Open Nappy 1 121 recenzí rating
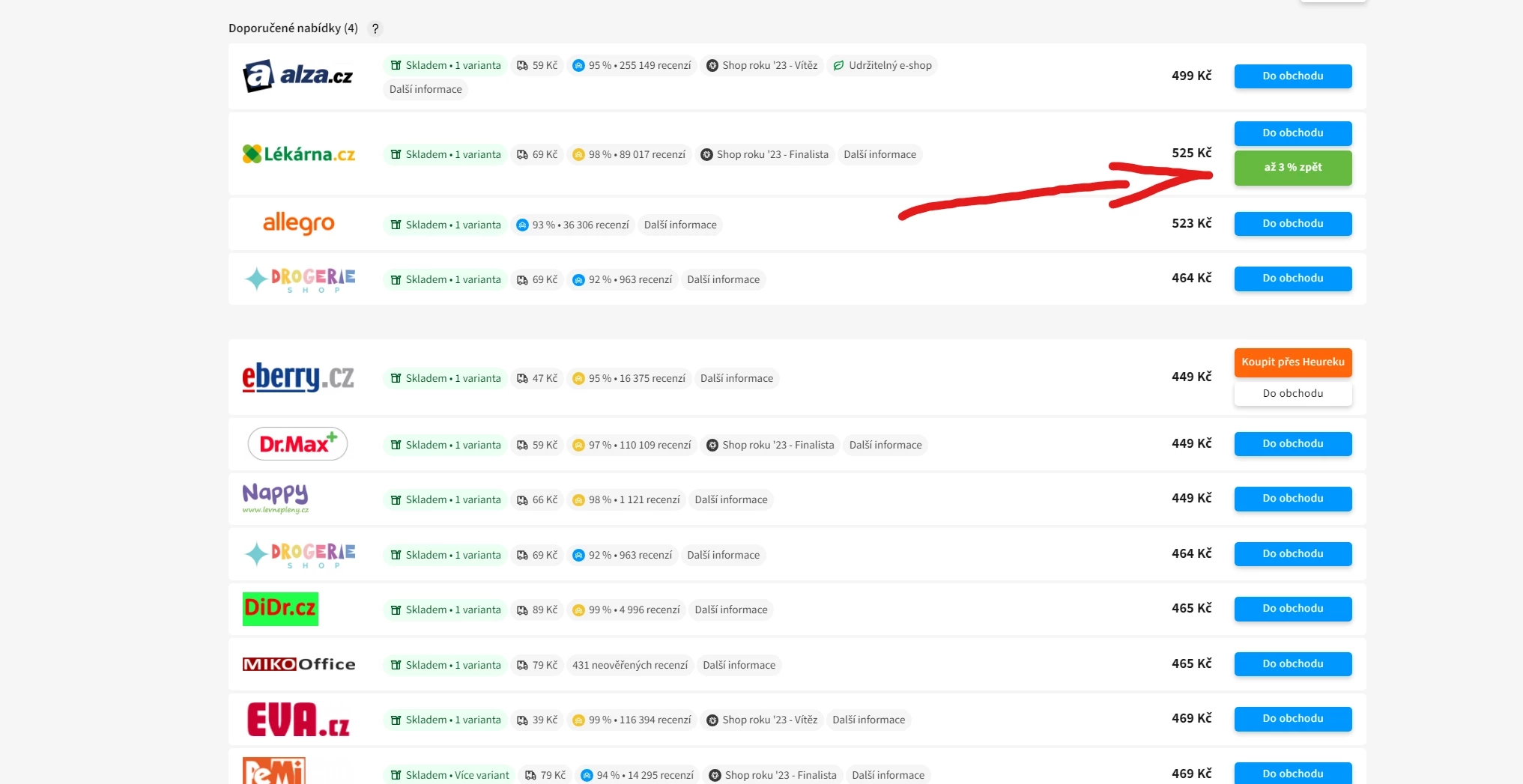Viewport: 1523px width, 784px height. (x=626, y=499)
